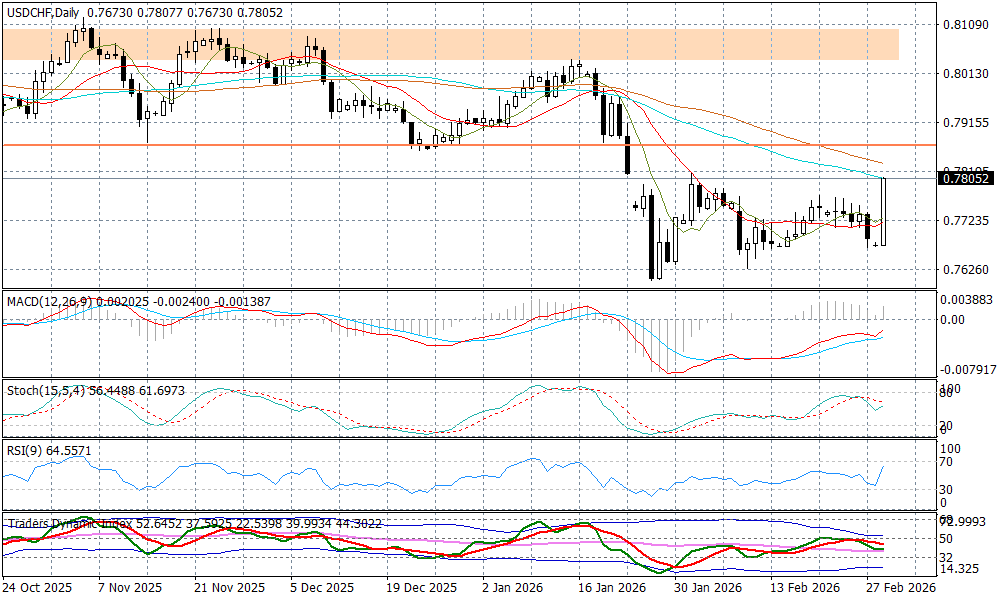Click the MACD scale value 0.003883
Image resolution: width=1000 pixels, height=600 pixels.
[967, 299]
